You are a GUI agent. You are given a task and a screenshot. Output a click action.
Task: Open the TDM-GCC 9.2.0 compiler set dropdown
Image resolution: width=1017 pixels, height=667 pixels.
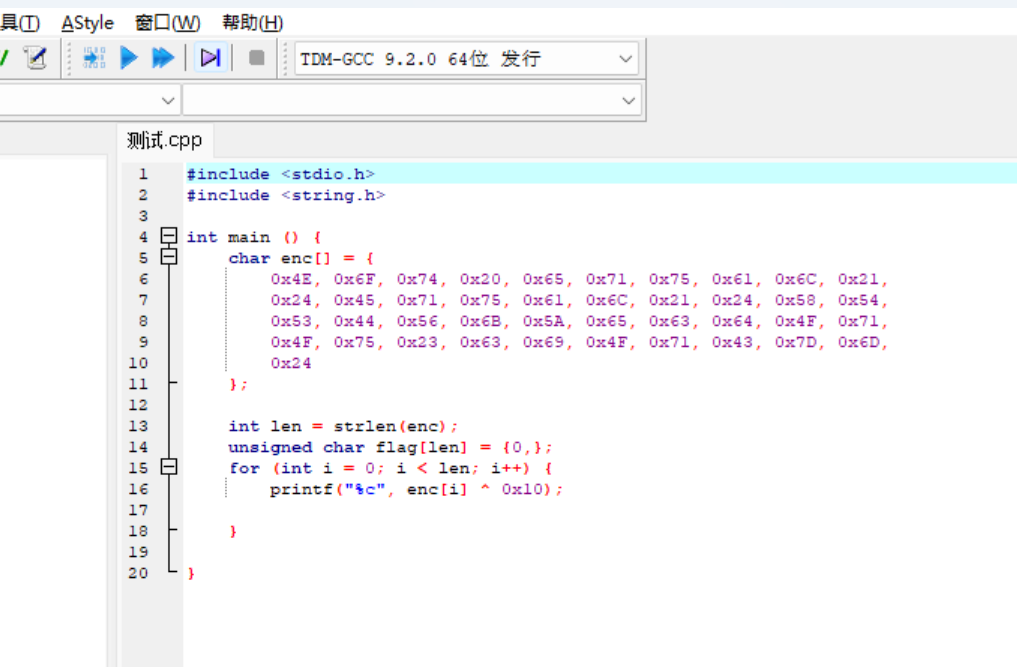click(466, 59)
